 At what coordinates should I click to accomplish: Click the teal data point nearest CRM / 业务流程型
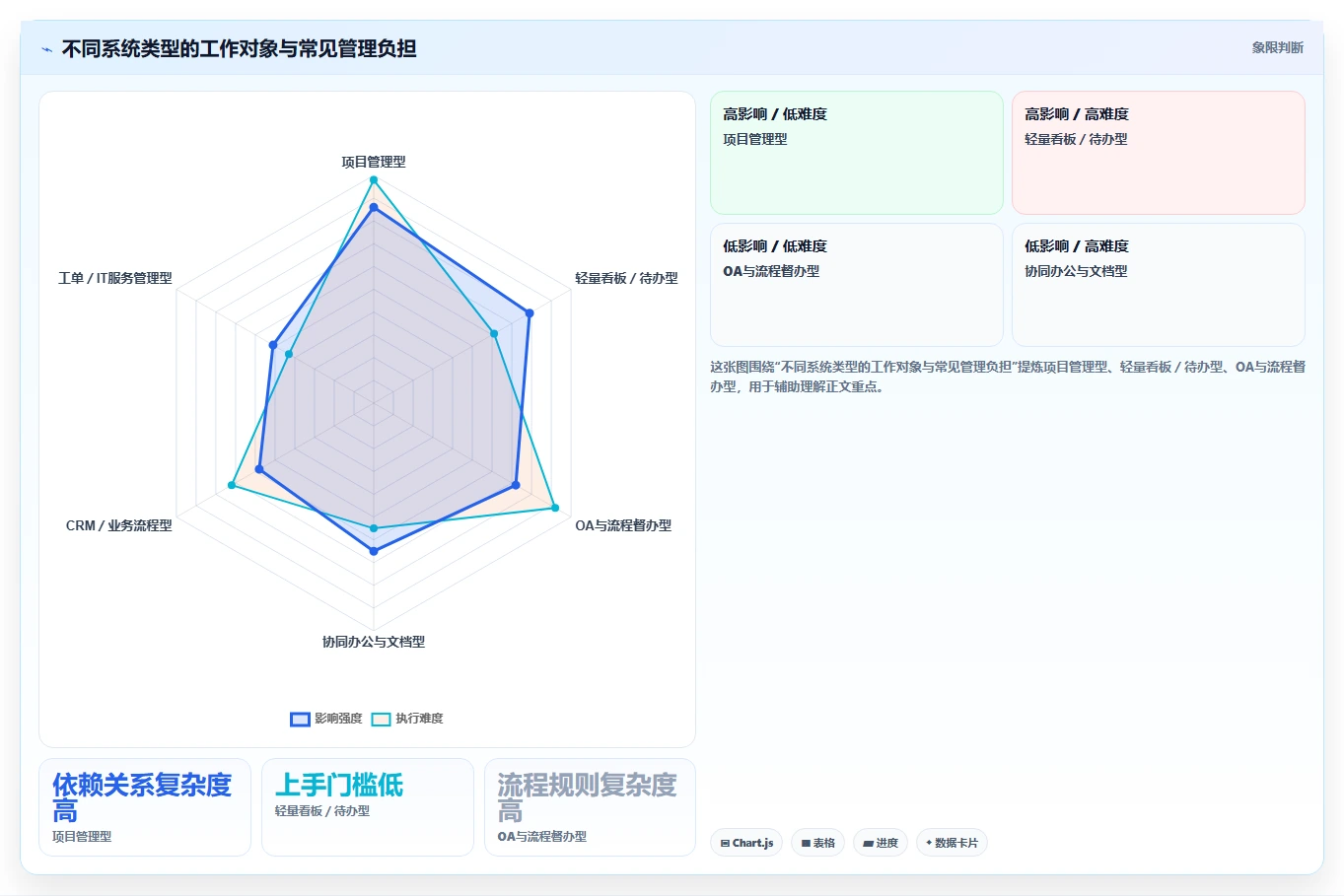click(x=232, y=485)
